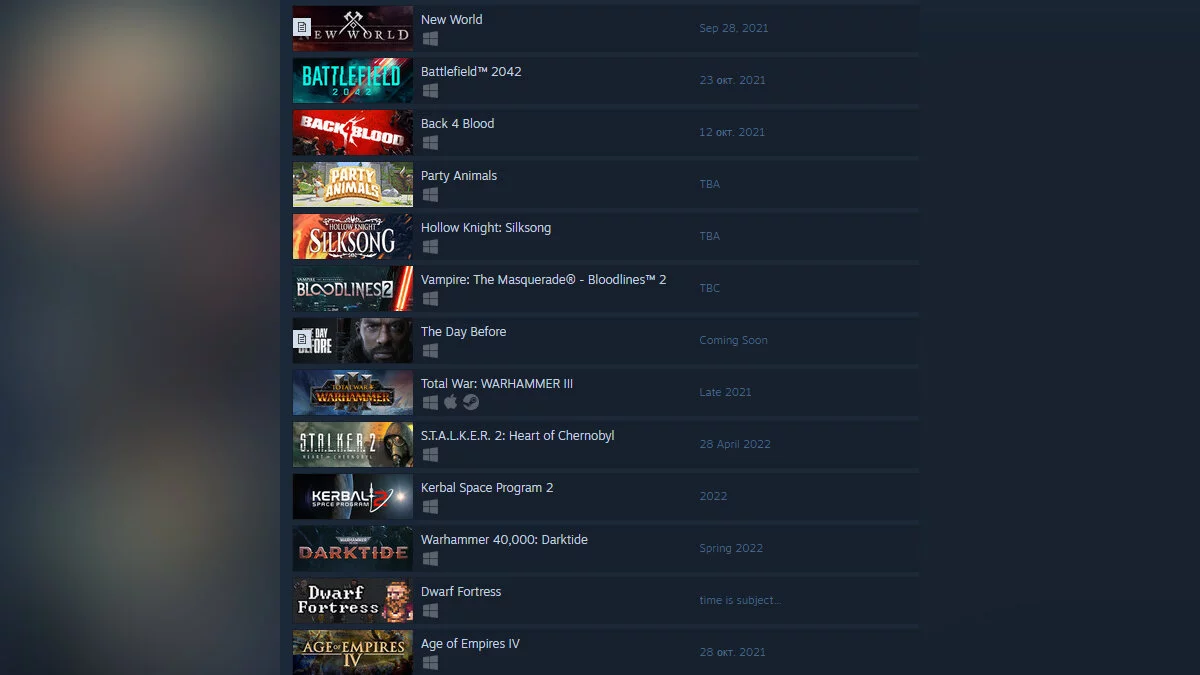Click the note icon on New World thumbnail
Screen dimensions: 1200x675
[x=302, y=28]
